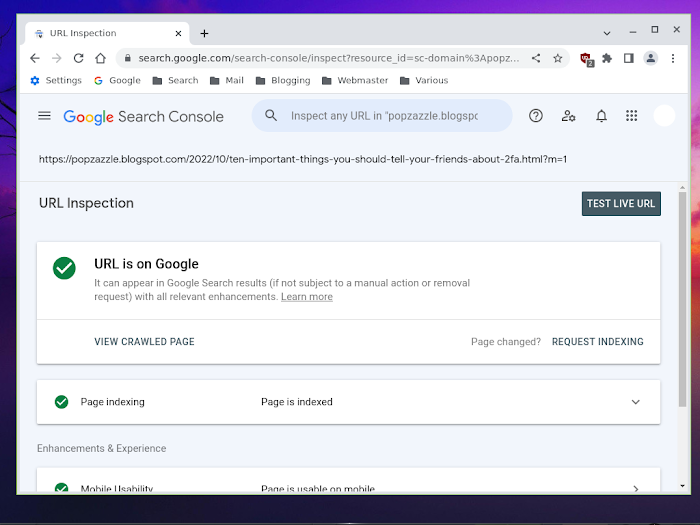This screenshot has width=700, height=525.
Task: Open the notifications bell
Action: (601, 116)
